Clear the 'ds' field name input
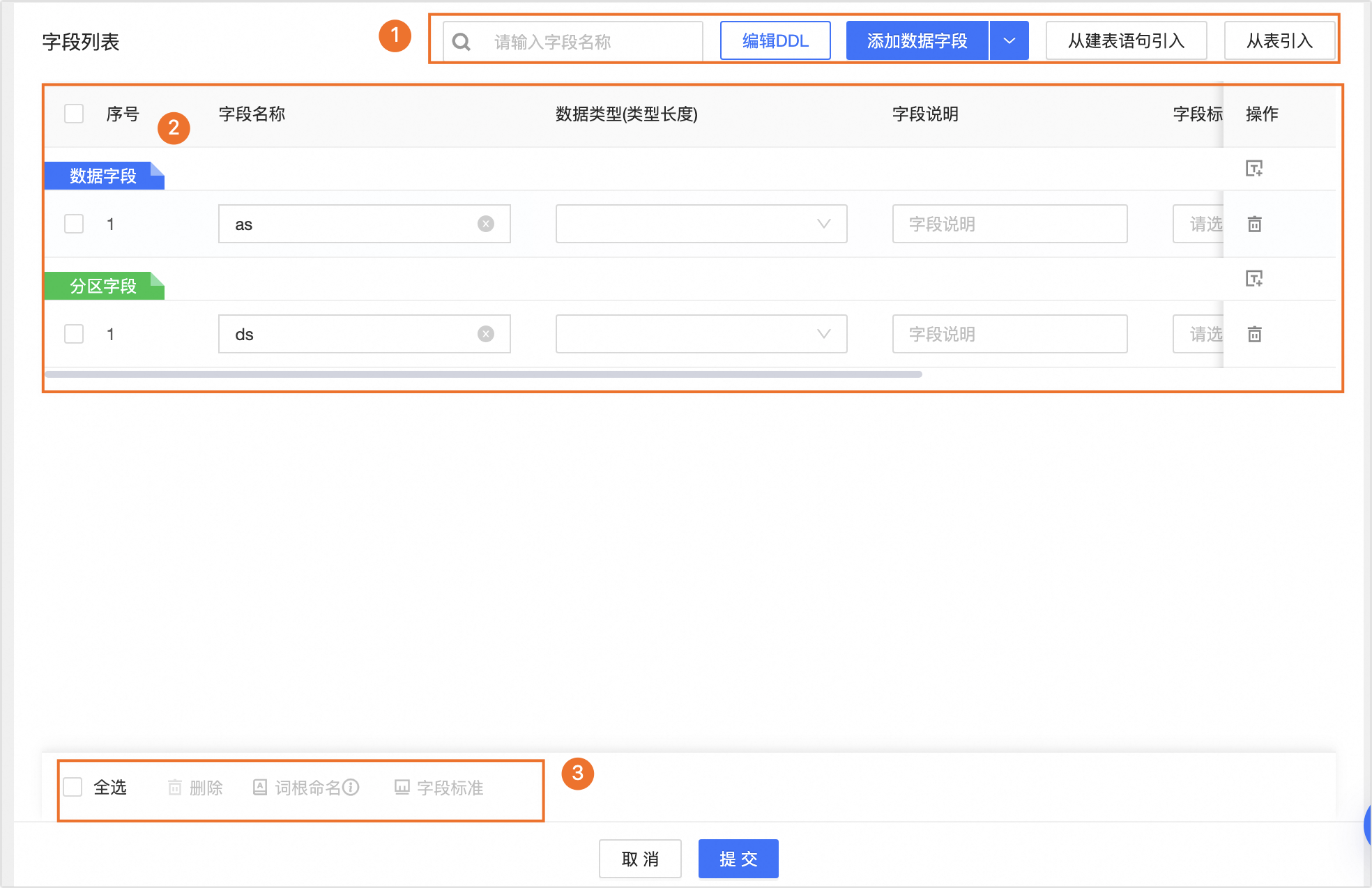 pyautogui.click(x=486, y=334)
